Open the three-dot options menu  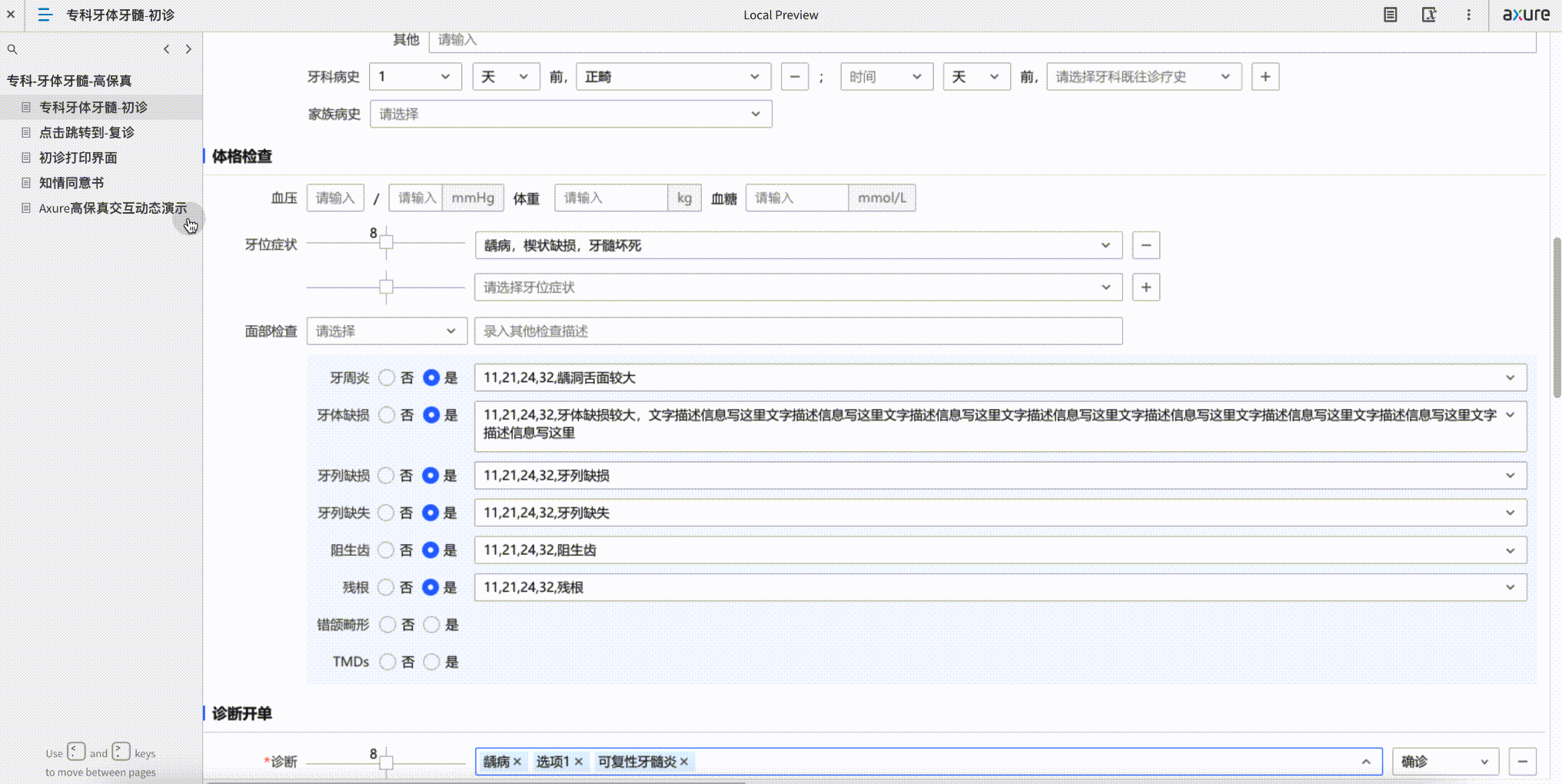click(1468, 15)
